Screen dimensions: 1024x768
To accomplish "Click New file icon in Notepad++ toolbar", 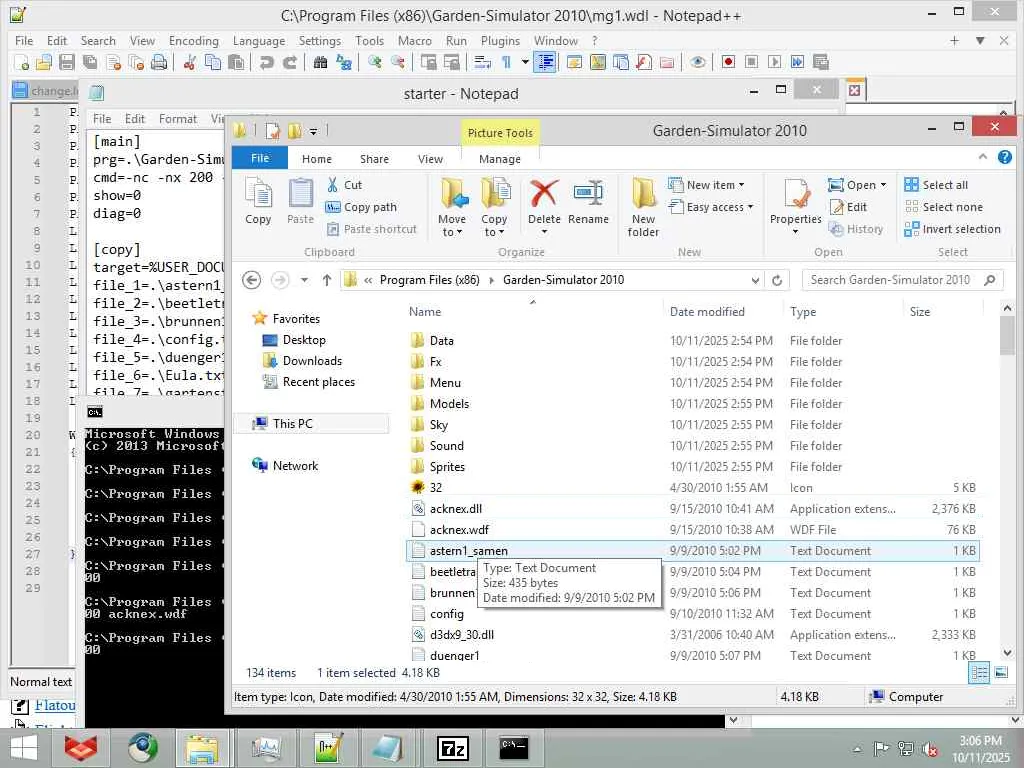I will point(21,62).
